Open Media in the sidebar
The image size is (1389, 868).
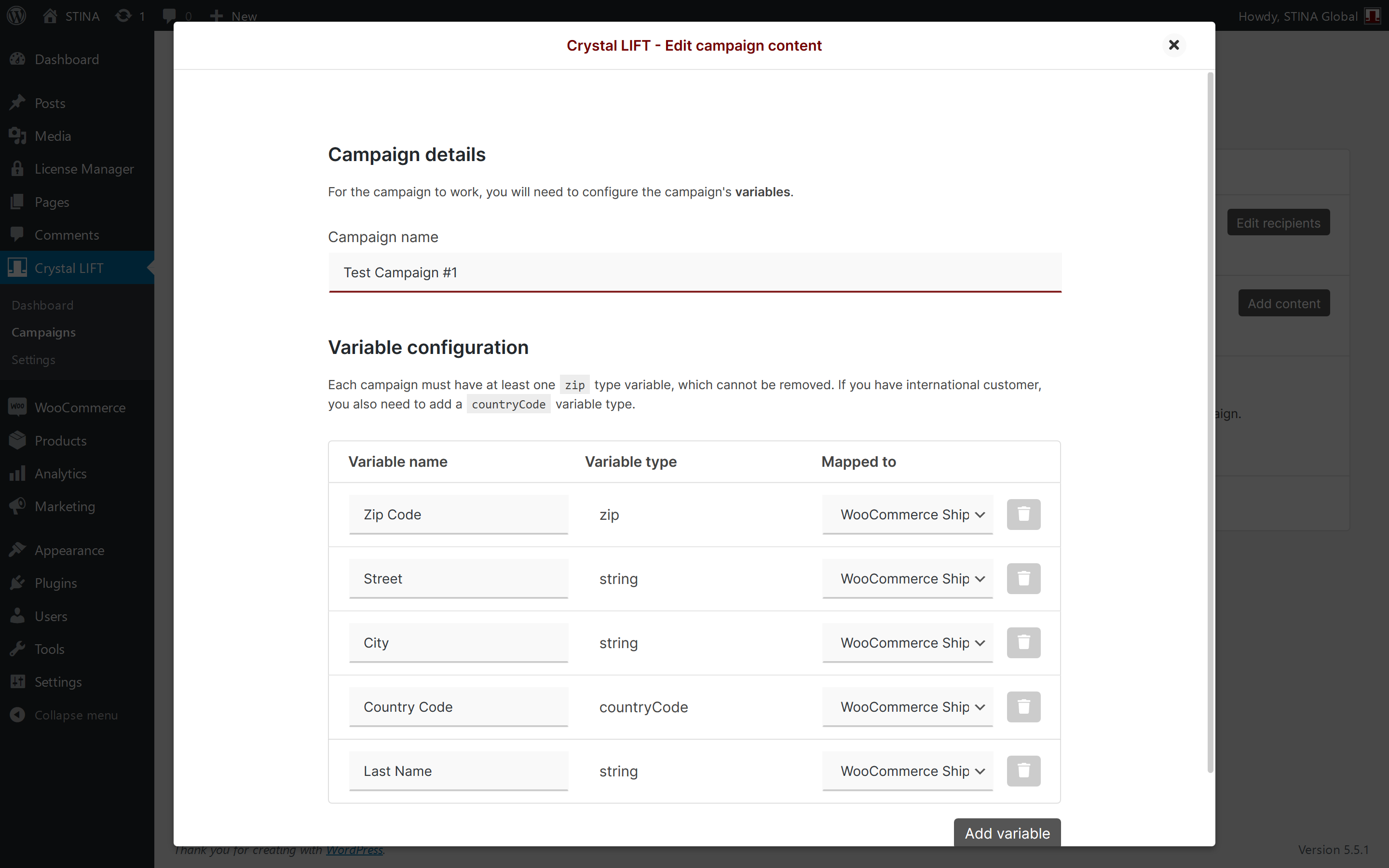point(77,136)
